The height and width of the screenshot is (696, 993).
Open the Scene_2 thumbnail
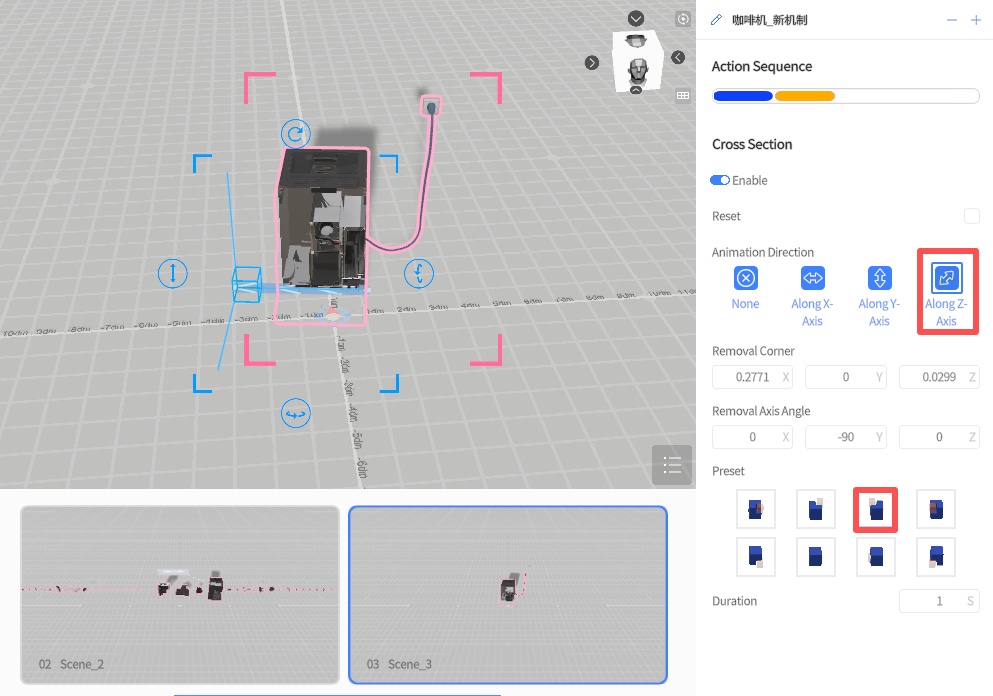tap(180, 594)
